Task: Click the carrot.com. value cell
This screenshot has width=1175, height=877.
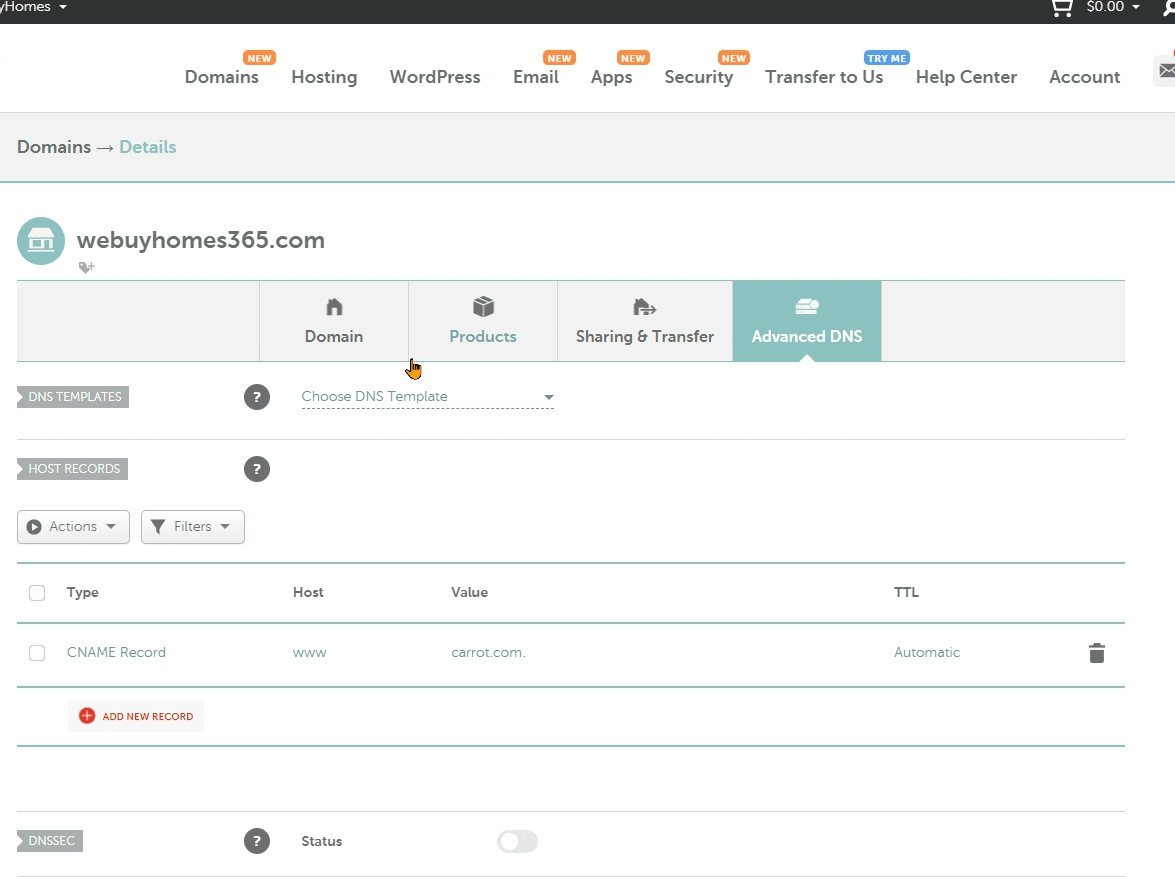Action: point(488,653)
